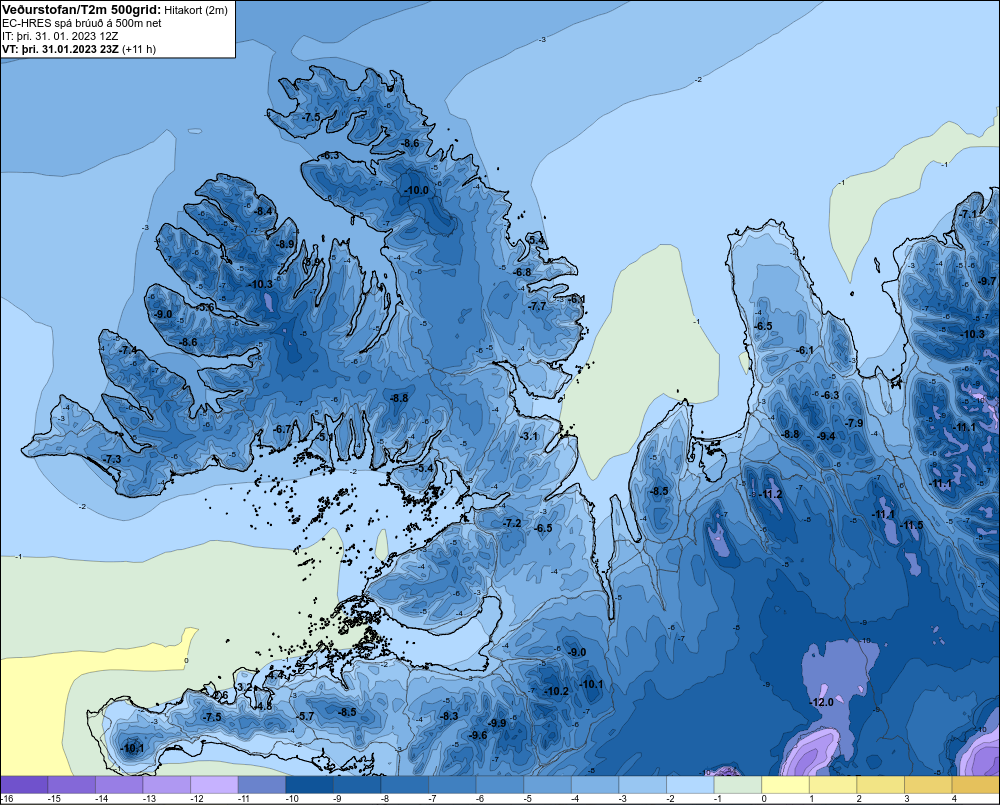Click the '-7.3' temperature label
1000x805 pixels.
[x=112, y=459]
